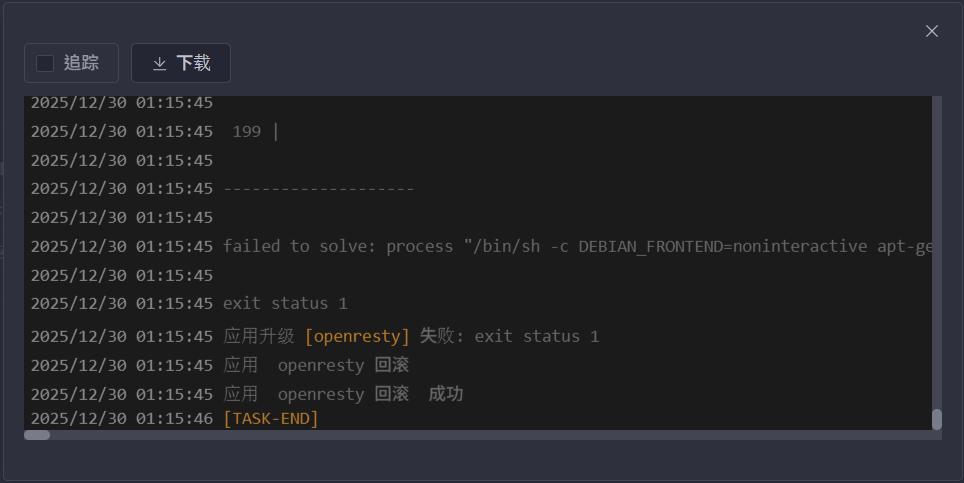Click the orange [openresty] tag
This screenshot has height=483, width=964.
pyautogui.click(x=357, y=336)
